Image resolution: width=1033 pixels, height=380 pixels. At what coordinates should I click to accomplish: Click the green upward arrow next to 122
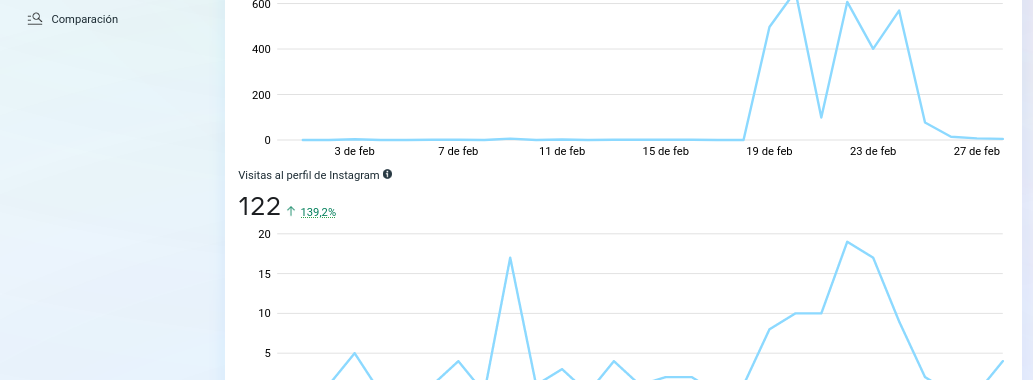pos(291,211)
